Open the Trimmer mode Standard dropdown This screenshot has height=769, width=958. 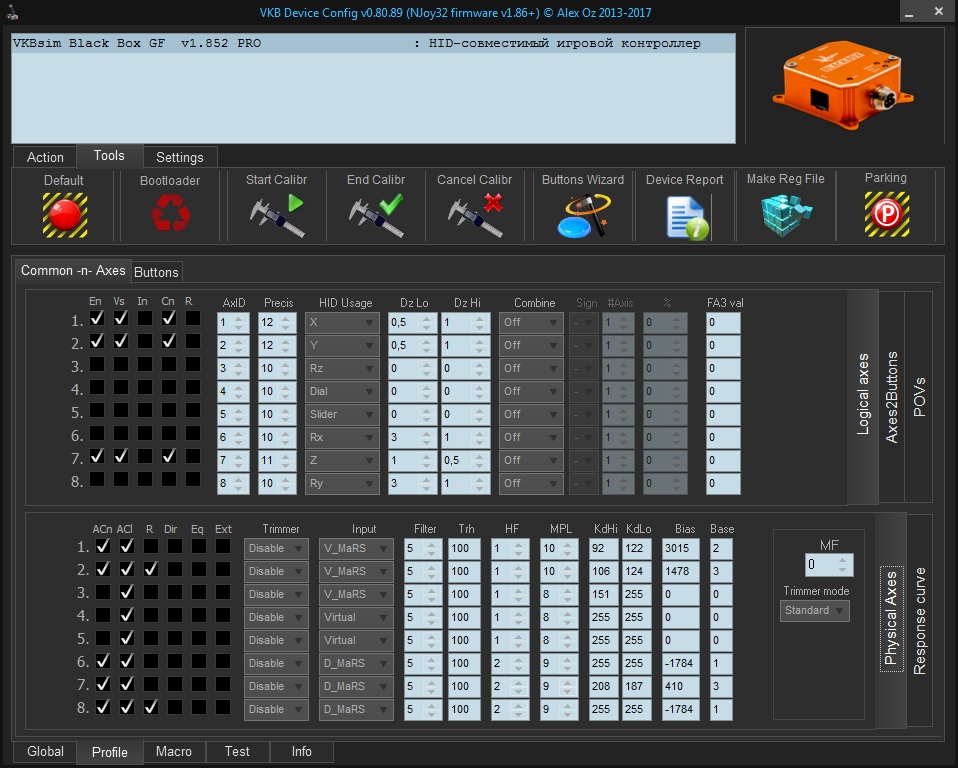pyautogui.click(x=814, y=611)
